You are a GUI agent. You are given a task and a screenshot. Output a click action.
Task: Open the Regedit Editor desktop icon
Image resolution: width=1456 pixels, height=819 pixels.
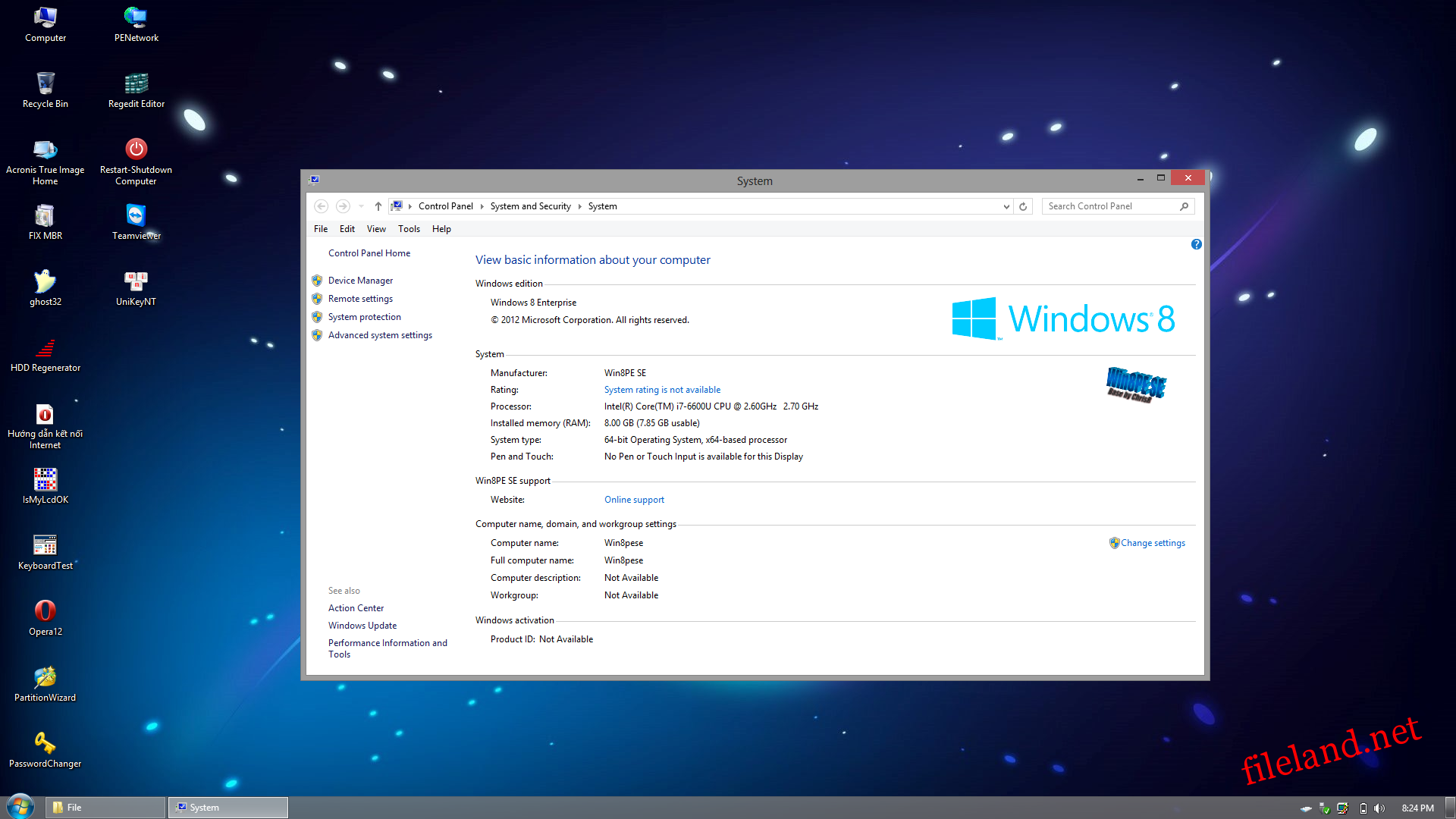tap(136, 84)
